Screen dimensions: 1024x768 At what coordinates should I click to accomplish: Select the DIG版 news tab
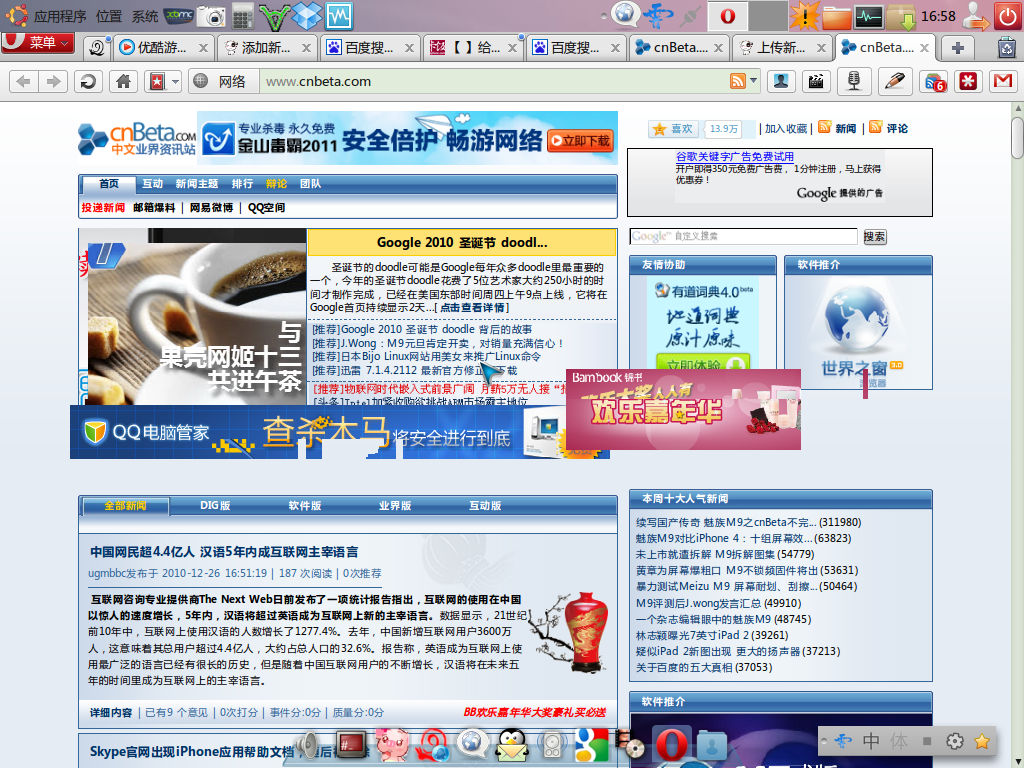point(215,506)
